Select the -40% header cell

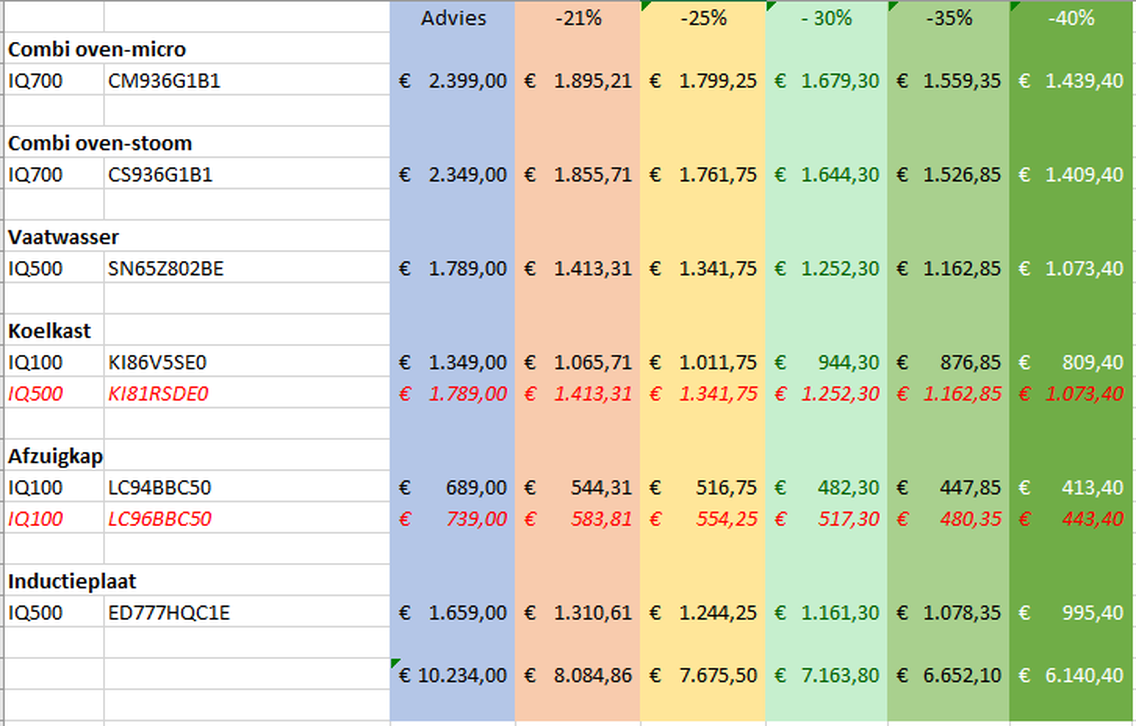(1072, 17)
